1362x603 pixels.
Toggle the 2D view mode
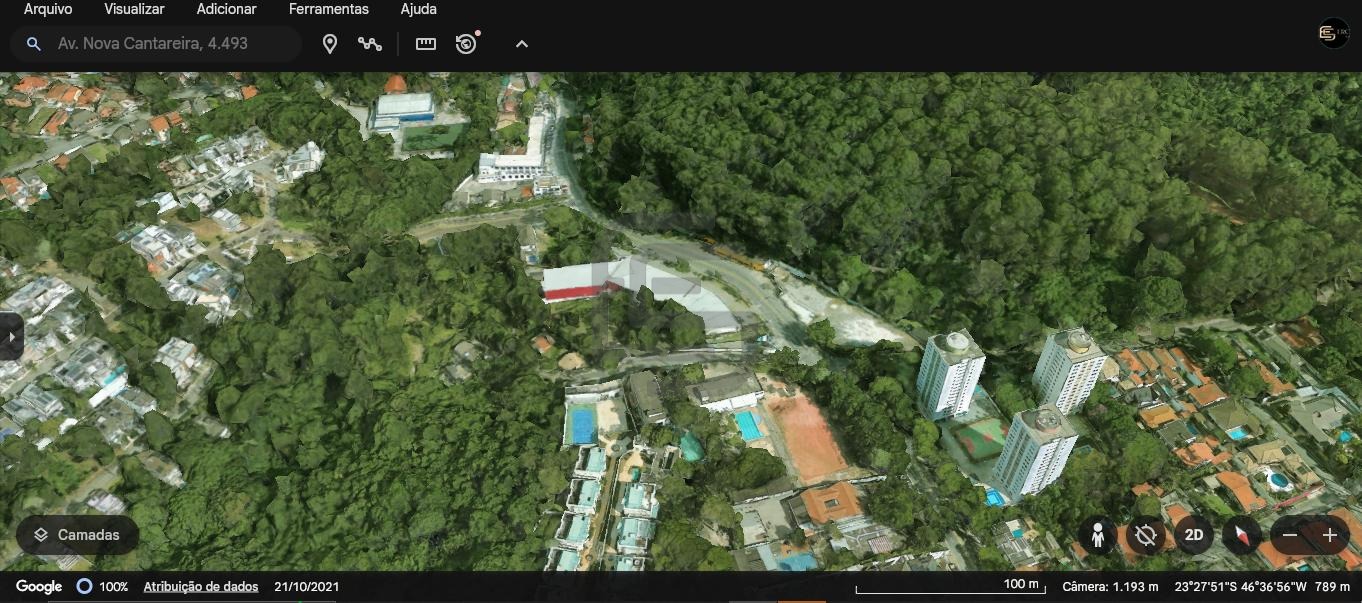(1194, 536)
